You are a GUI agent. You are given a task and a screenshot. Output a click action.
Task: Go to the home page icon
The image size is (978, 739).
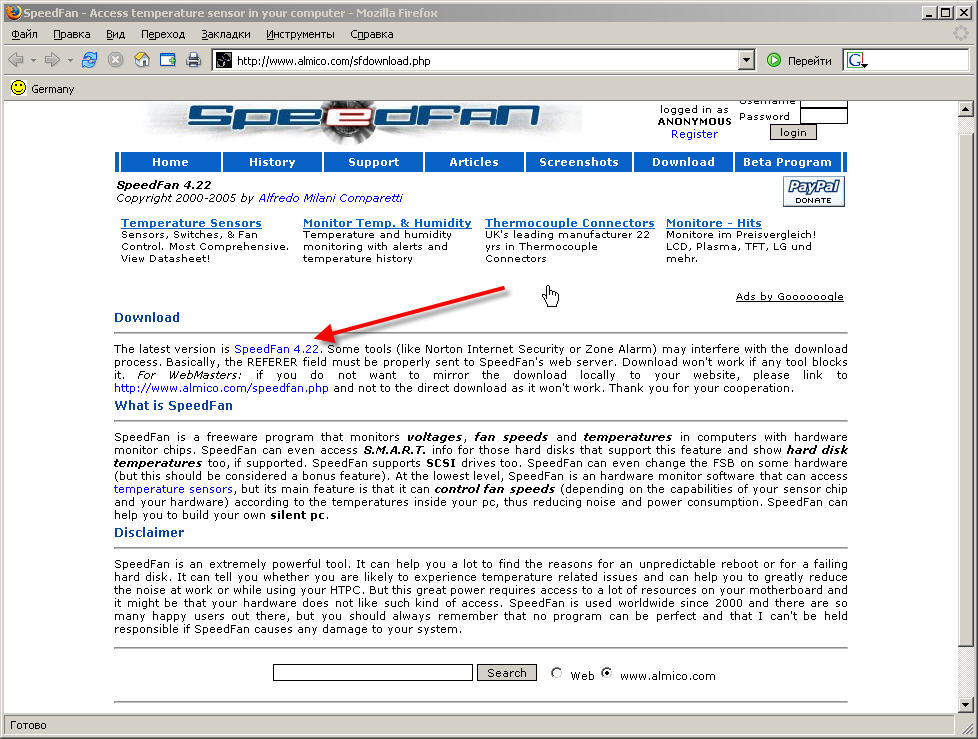[142, 60]
